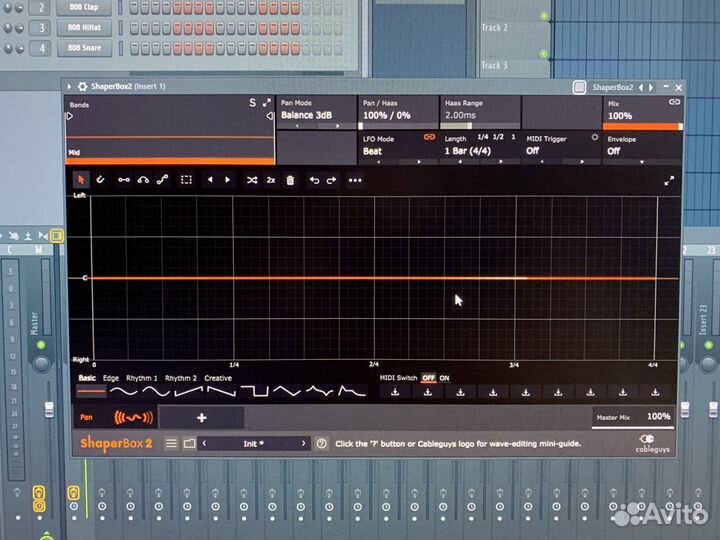Open the three-dots more options menu
This screenshot has width=720, height=540.
click(355, 180)
